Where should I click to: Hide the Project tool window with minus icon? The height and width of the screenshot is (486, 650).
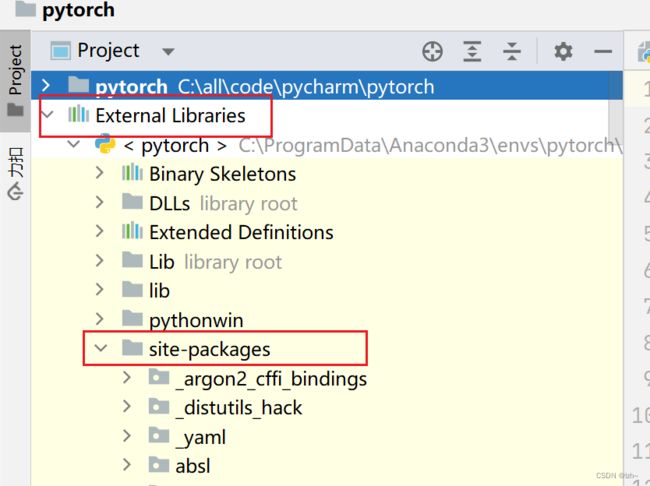tap(603, 52)
